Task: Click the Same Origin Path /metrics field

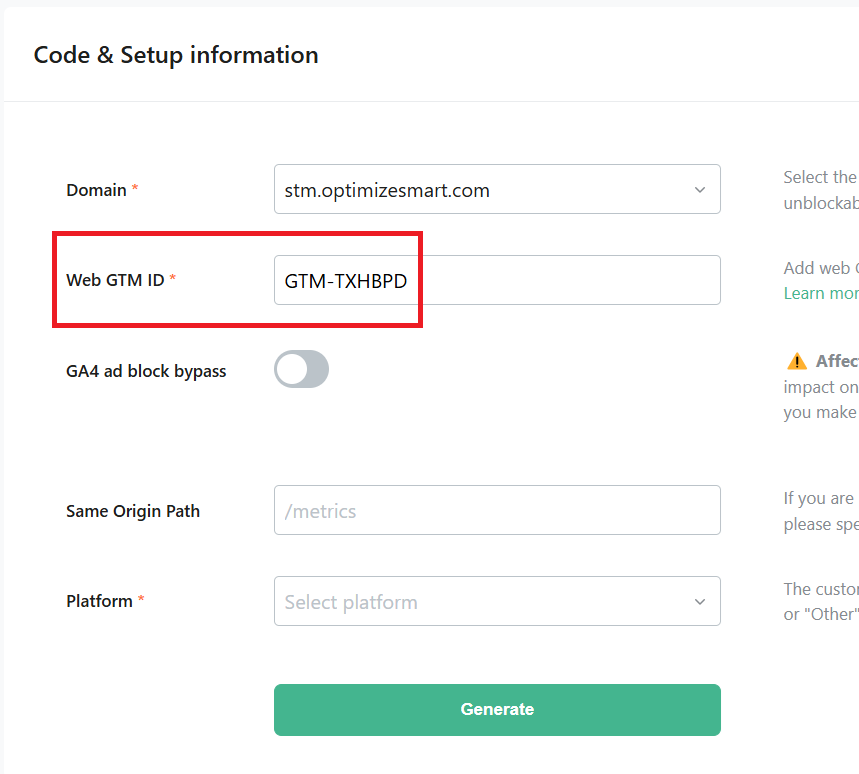Action: click(497, 511)
